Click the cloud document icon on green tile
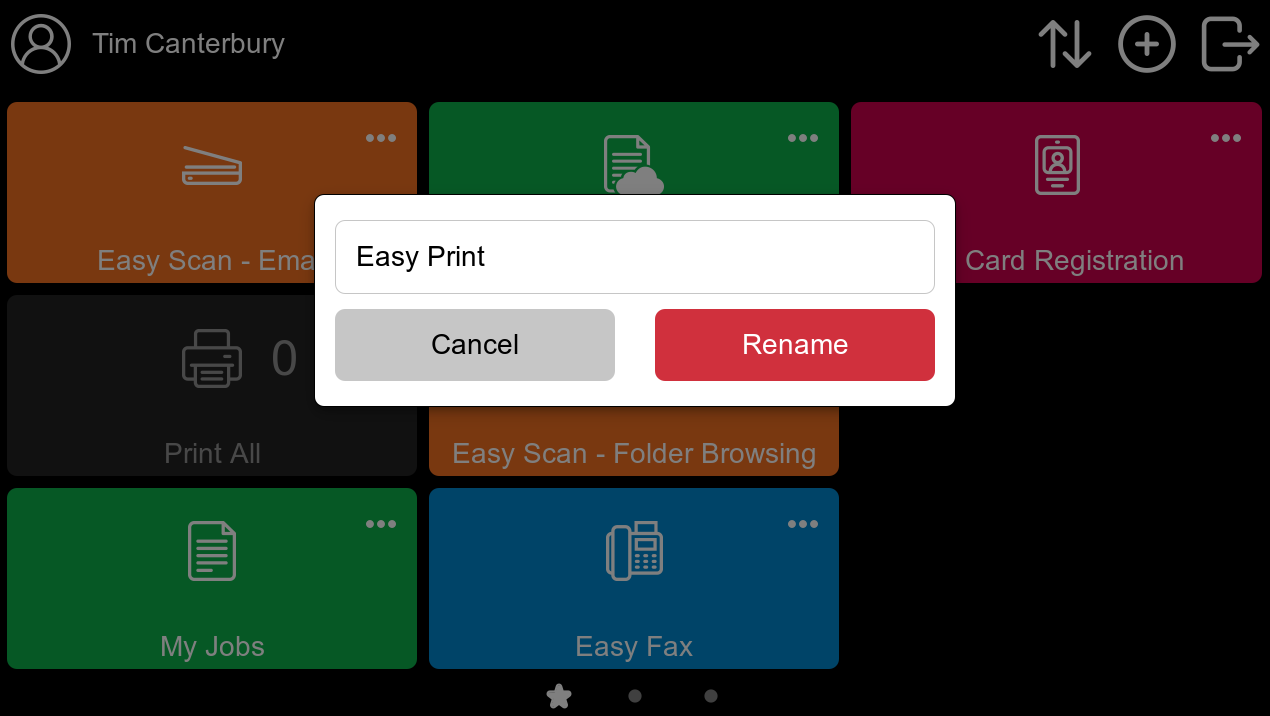 point(634,165)
